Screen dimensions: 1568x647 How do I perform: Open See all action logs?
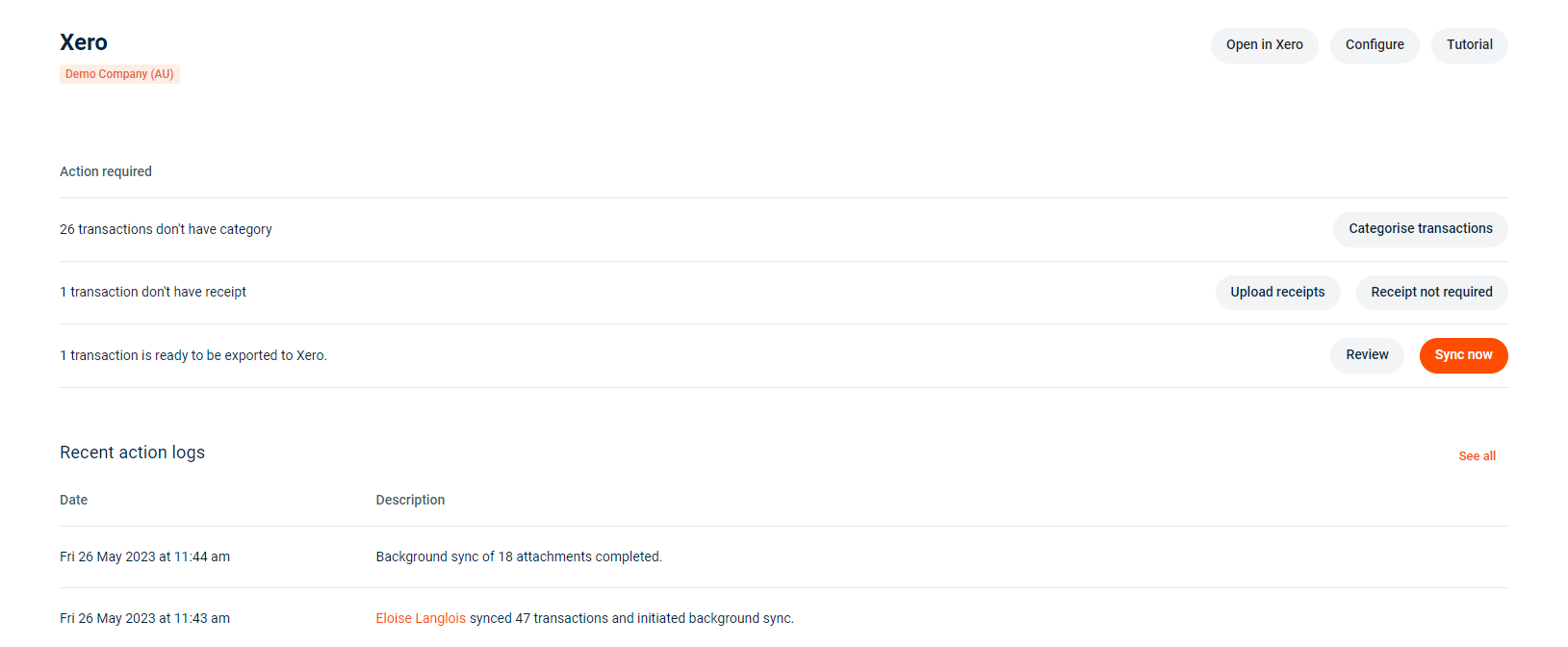click(x=1477, y=455)
